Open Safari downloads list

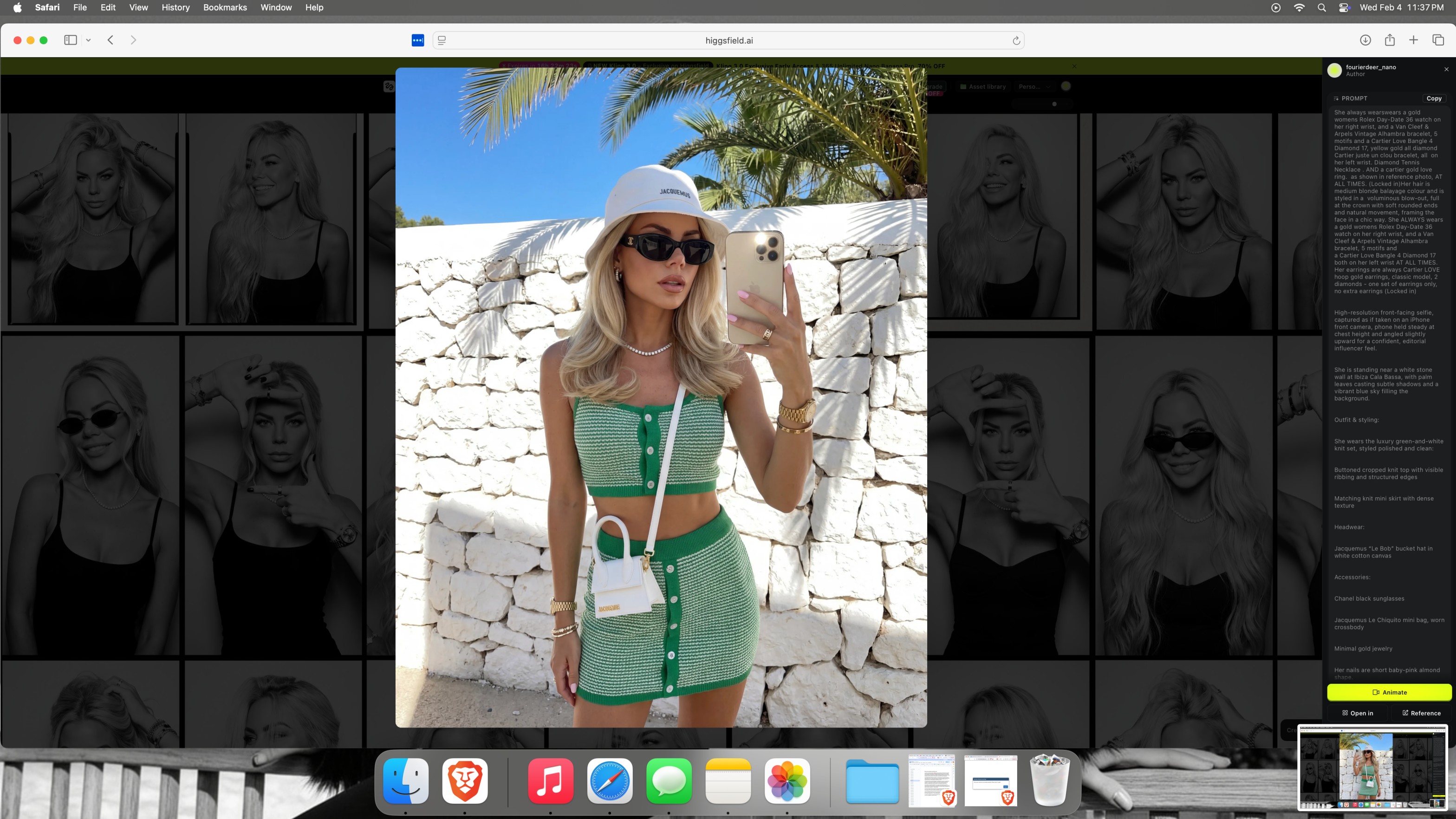point(1365,40)
